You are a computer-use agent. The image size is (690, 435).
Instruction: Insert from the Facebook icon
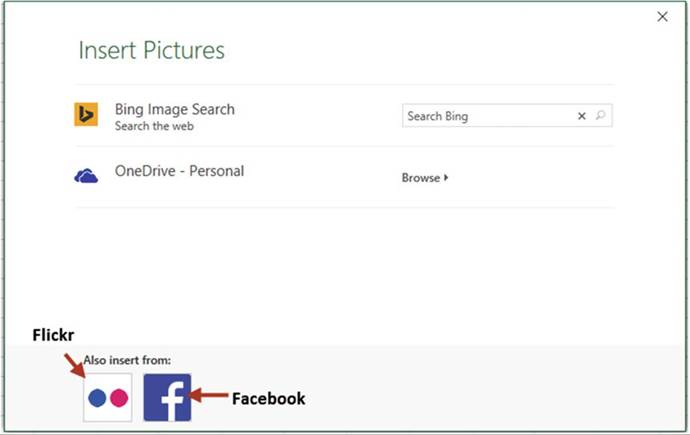pos(167,397)
